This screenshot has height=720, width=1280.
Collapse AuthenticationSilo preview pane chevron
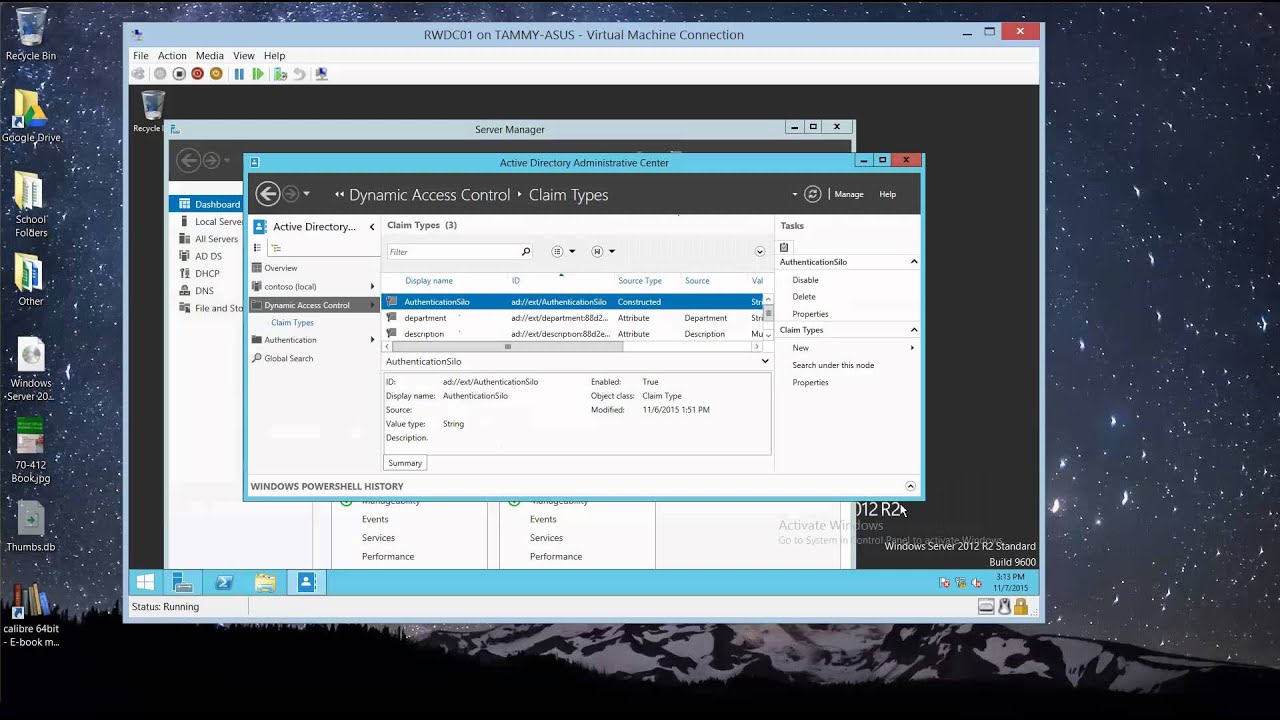click(765, 361)
